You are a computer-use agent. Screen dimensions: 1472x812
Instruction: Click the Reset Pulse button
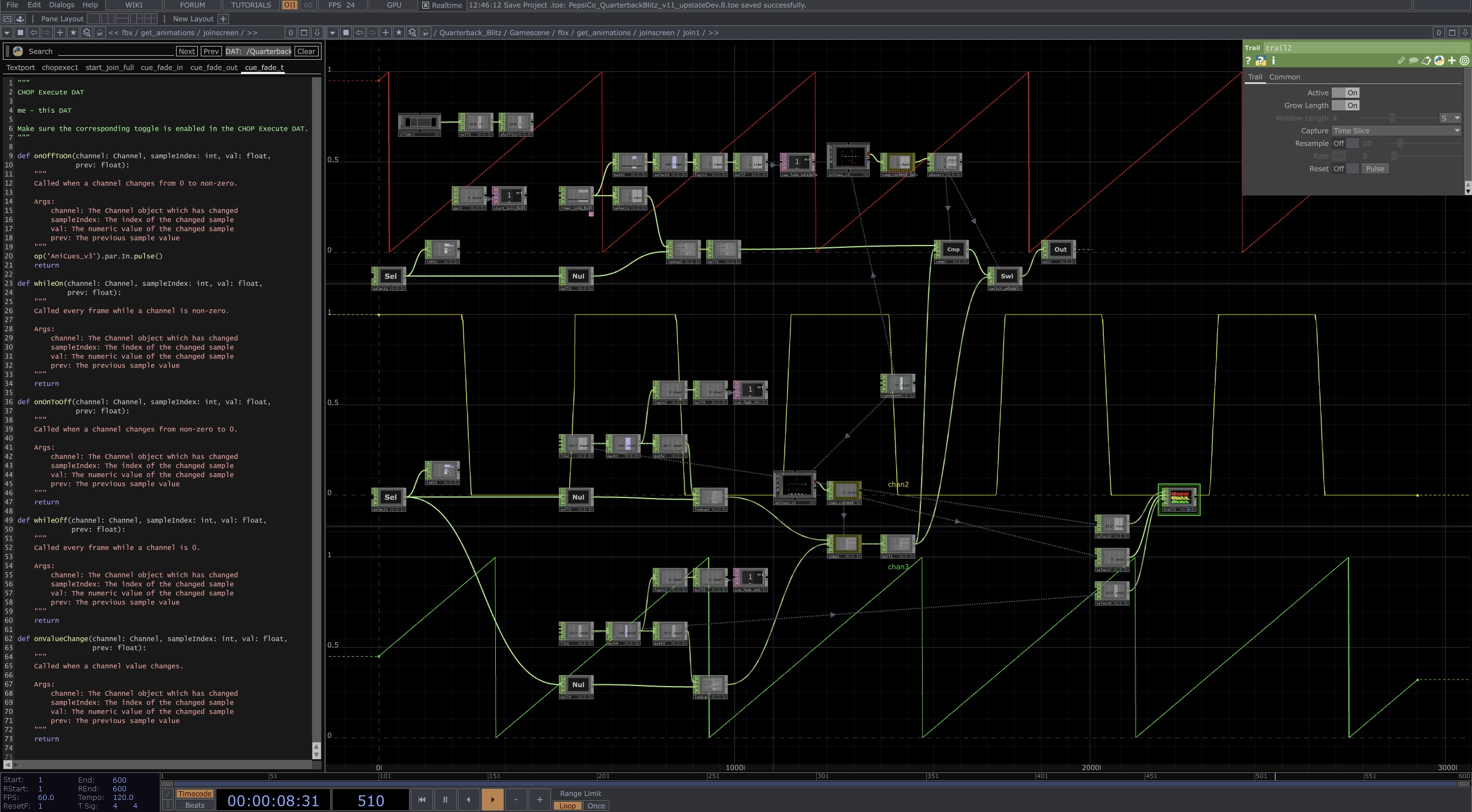click(1375, 168)
